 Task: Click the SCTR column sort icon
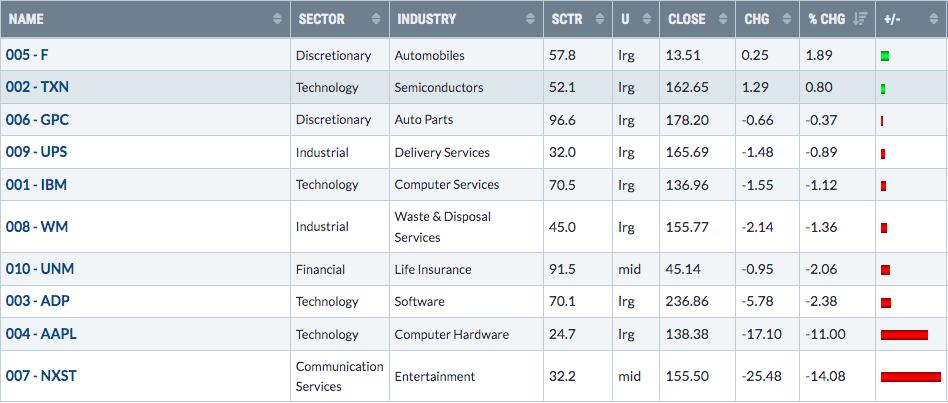pyautogui.click(x=599, y=19)
